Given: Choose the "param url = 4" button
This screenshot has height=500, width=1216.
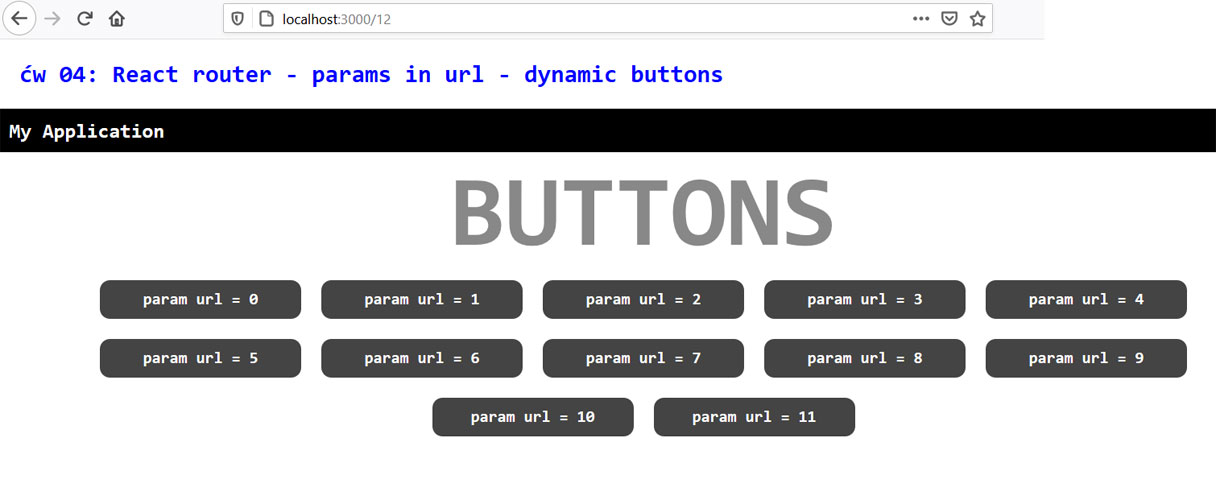Looking at the screenshot, I should [x=1086, y=299].
